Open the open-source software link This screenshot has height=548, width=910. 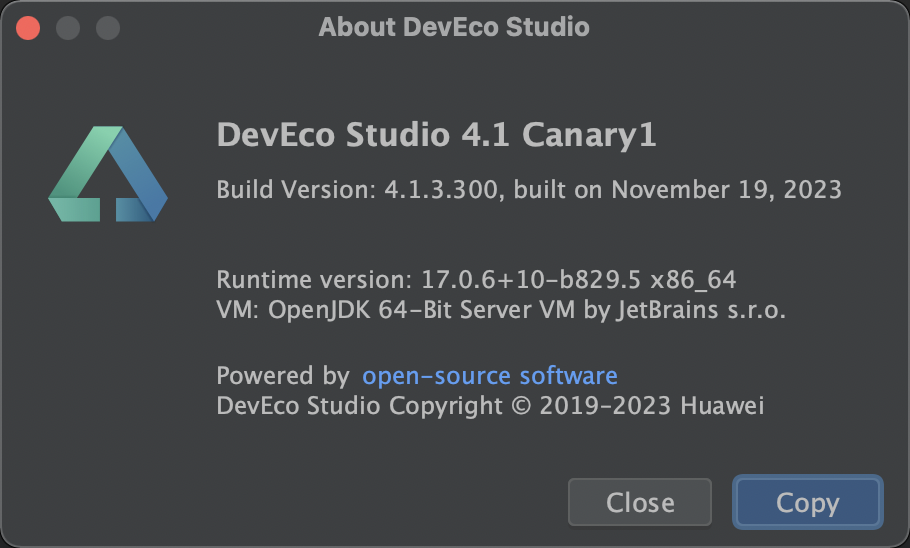pyautogui.click(x=489, y=376)
